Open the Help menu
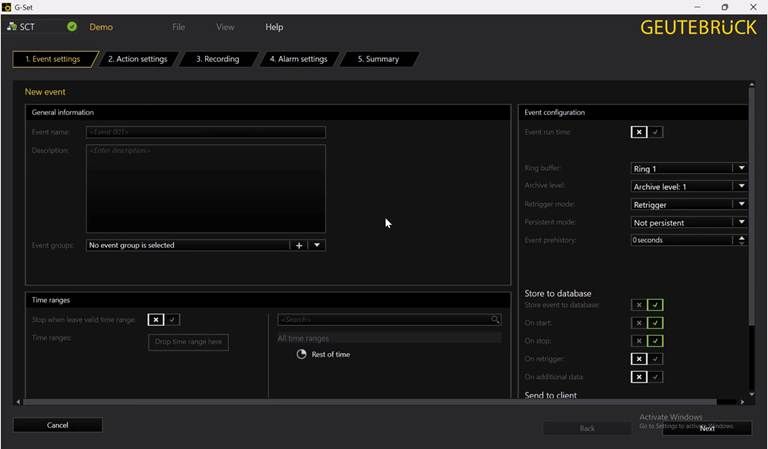 click(x=274, y=27)
